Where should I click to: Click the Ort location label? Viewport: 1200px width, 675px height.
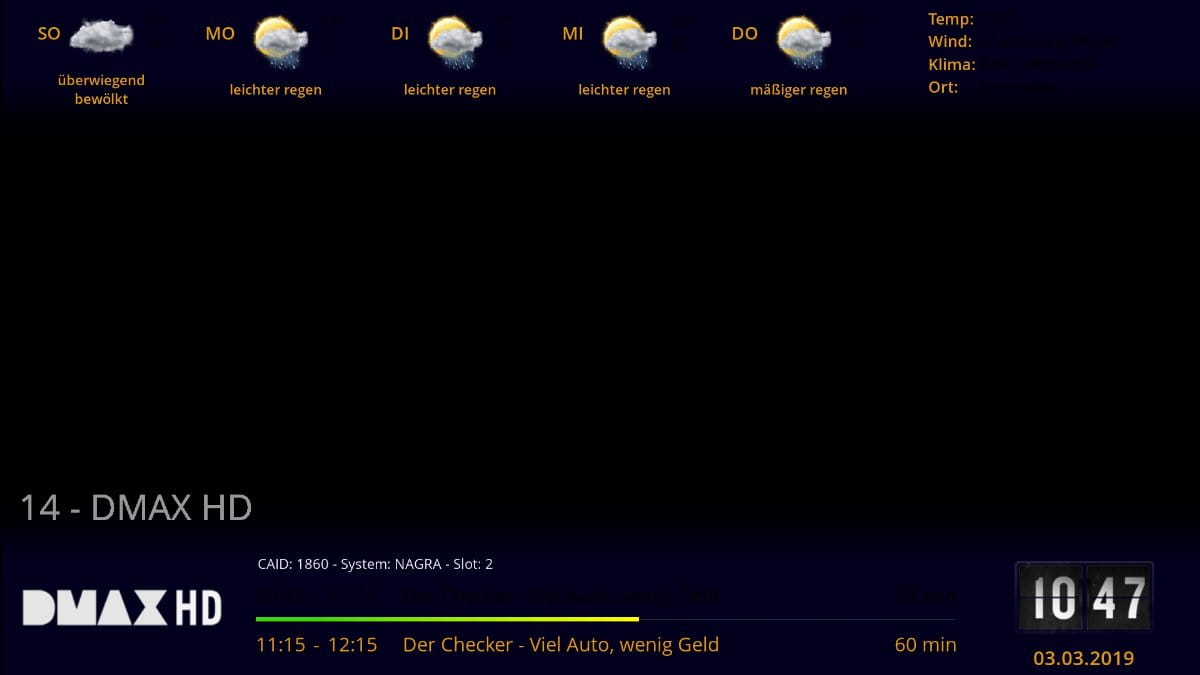(x=943, y=87)
